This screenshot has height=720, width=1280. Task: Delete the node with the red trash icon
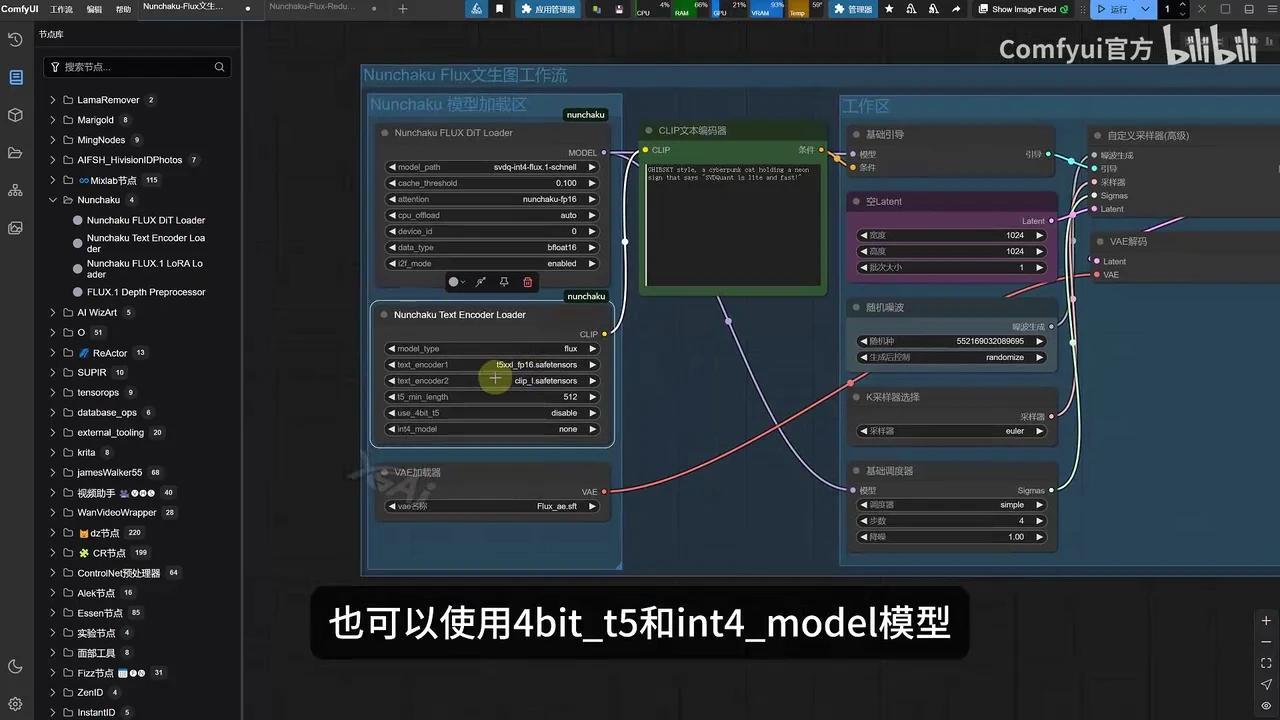point(527,283)
